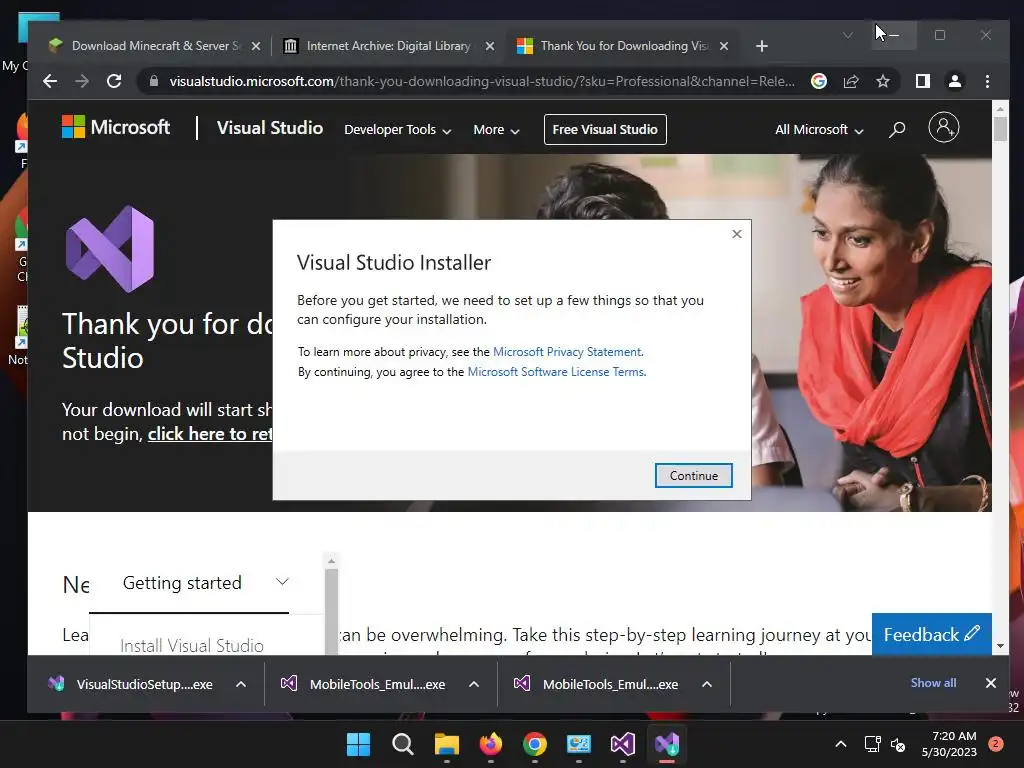
Task: Open File Explorer from taskbar
Action: click(x=447, y=744)
